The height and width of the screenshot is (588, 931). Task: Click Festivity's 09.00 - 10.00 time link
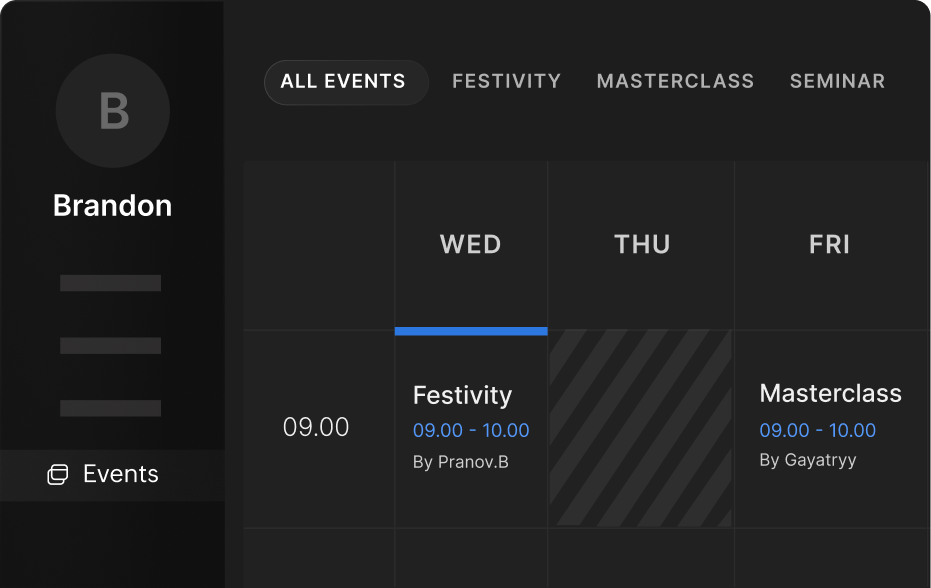(471, 431)
